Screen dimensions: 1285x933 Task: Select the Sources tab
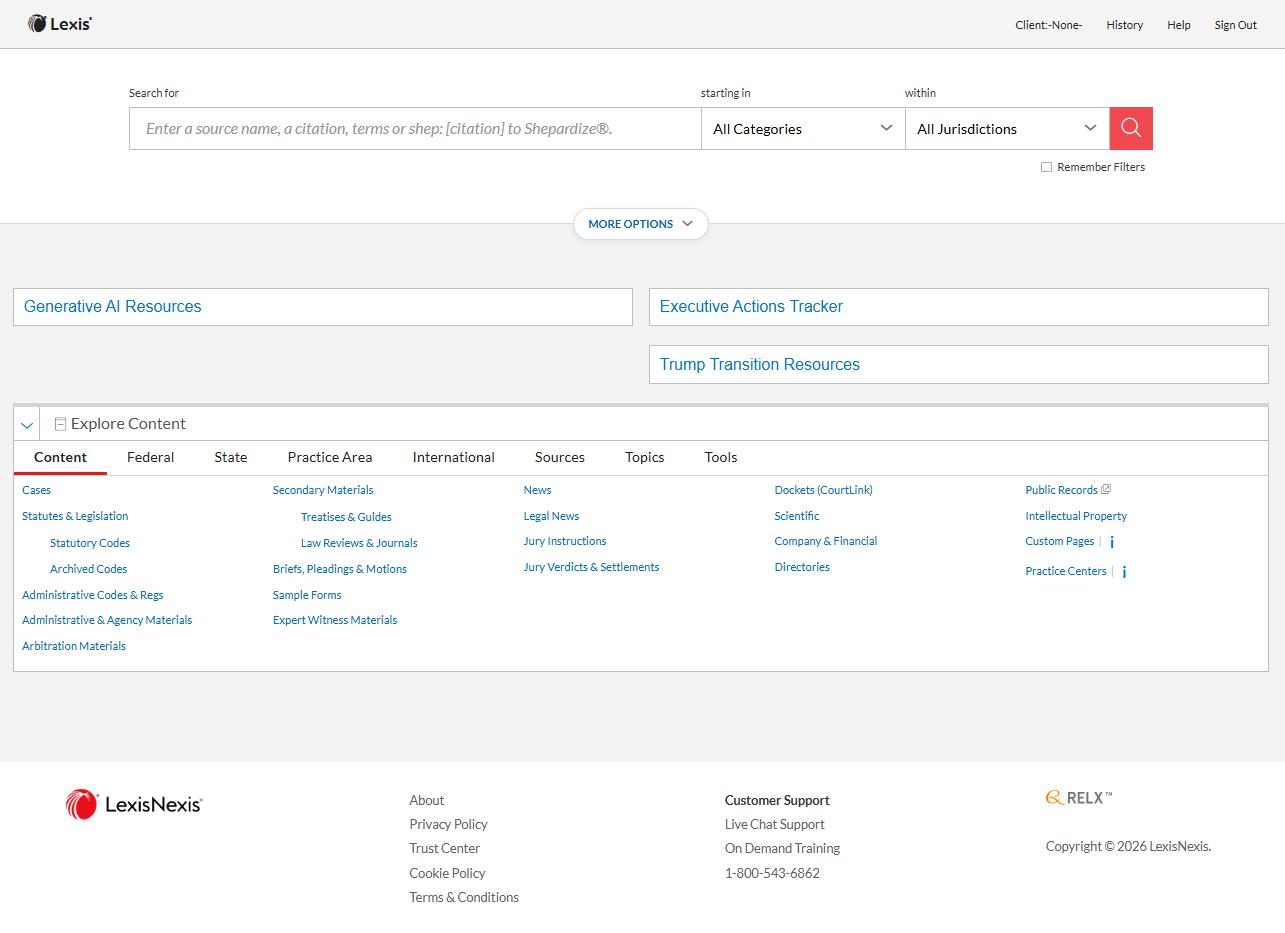pos(559,457)
